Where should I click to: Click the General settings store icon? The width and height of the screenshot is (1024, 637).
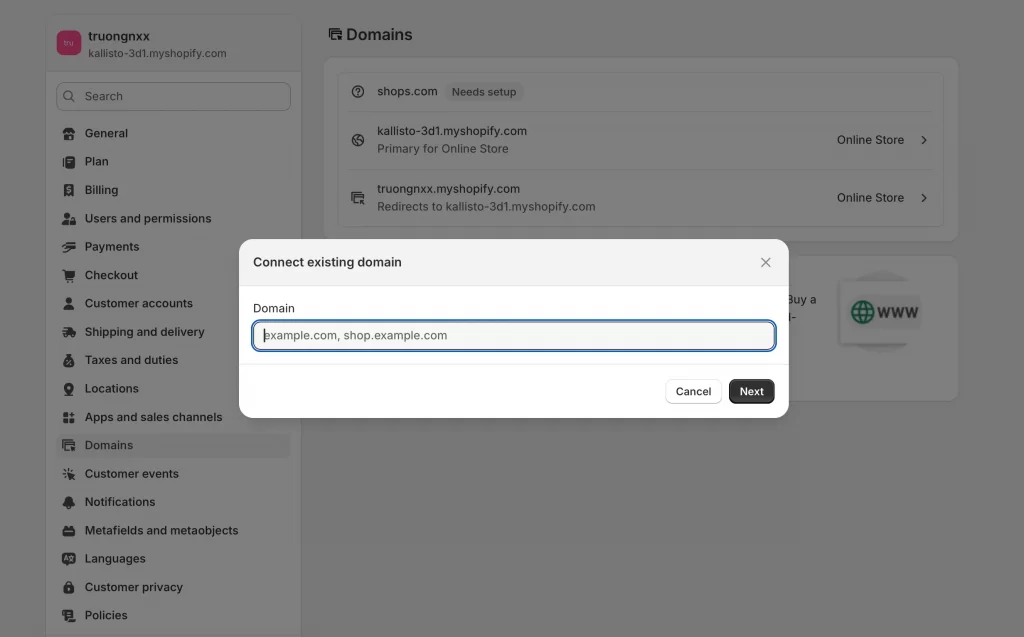pos(69,133)
